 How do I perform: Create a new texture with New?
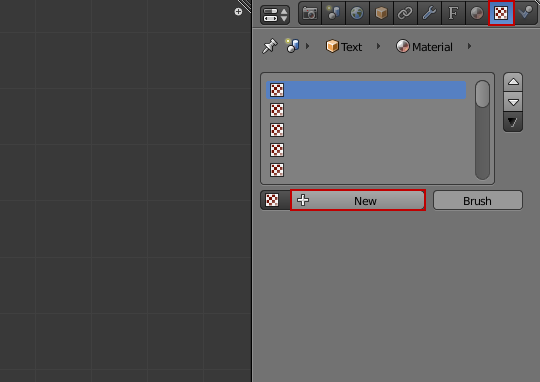pos(358,200)
